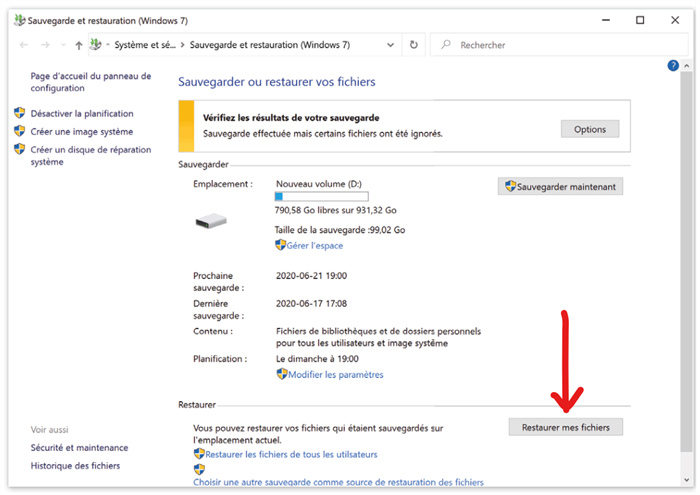Image resolution: width=700 pixels, height=495 pixels.
Task: Click the vertical scrollbar thumb
Action: click(687, 261)
